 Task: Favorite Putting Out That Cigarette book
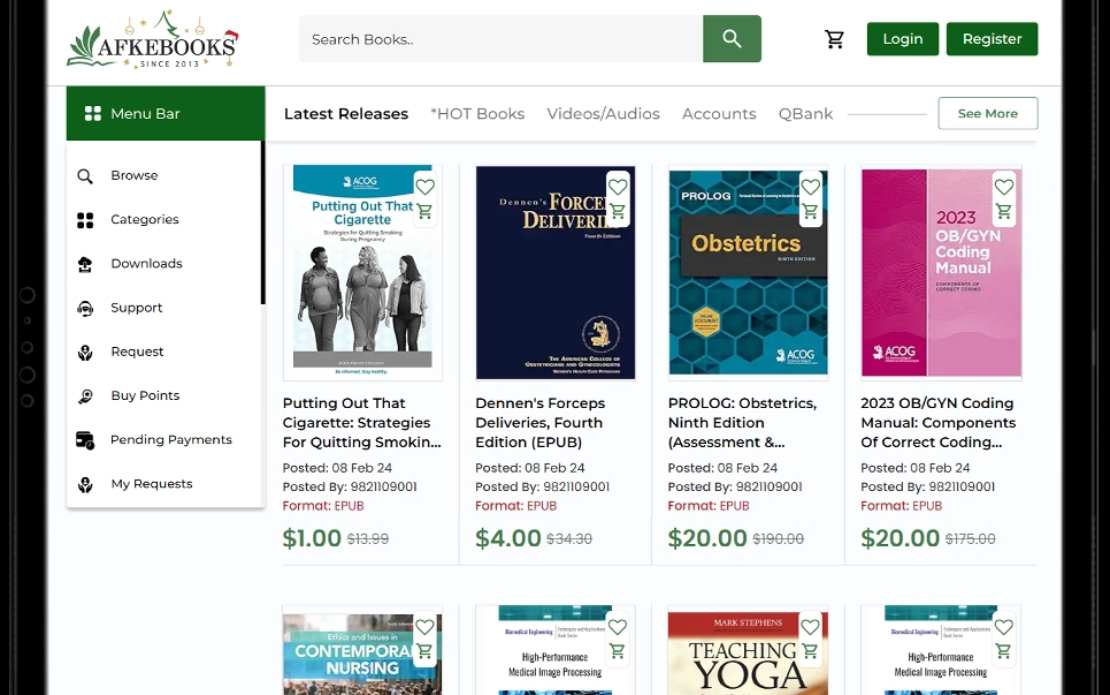pyautogui.click(x=425, y=187)
